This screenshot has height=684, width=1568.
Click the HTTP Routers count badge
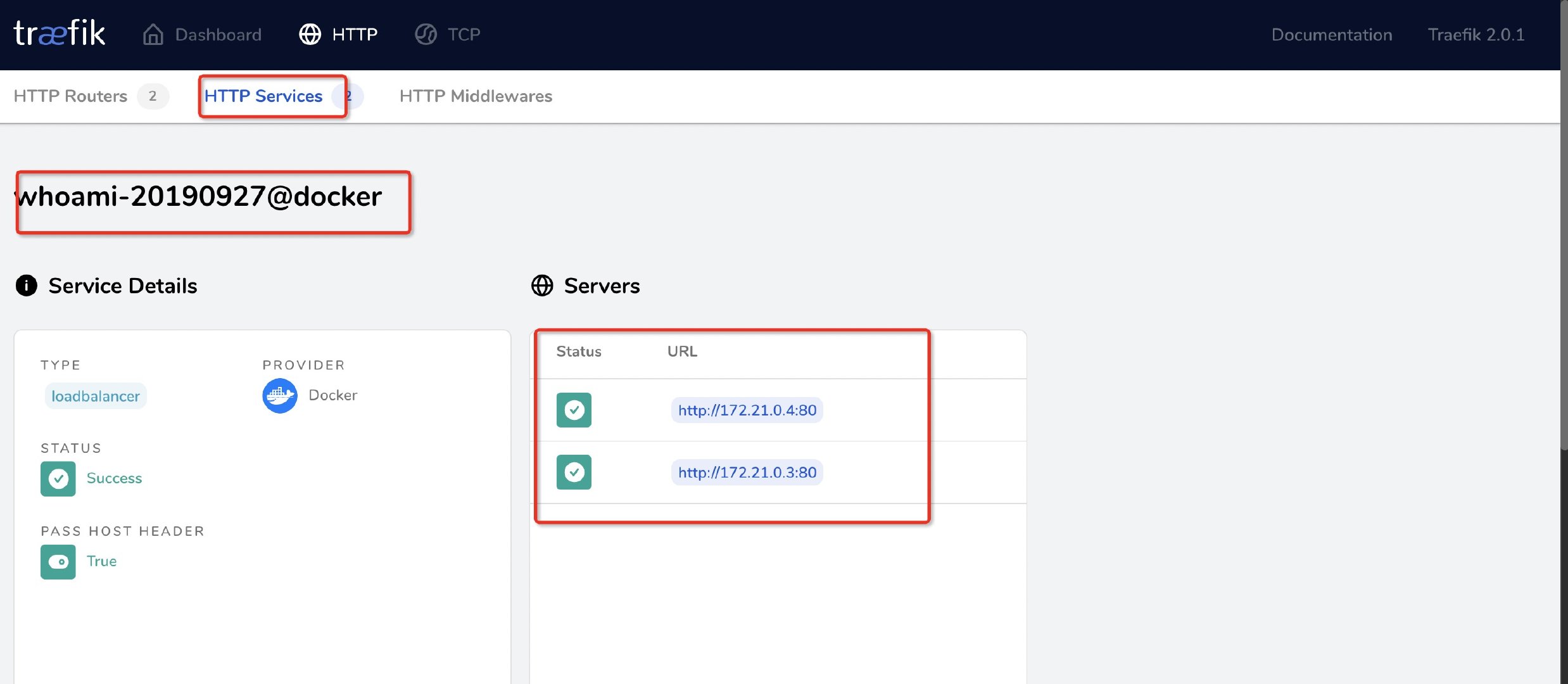click(x=153, y=96)
